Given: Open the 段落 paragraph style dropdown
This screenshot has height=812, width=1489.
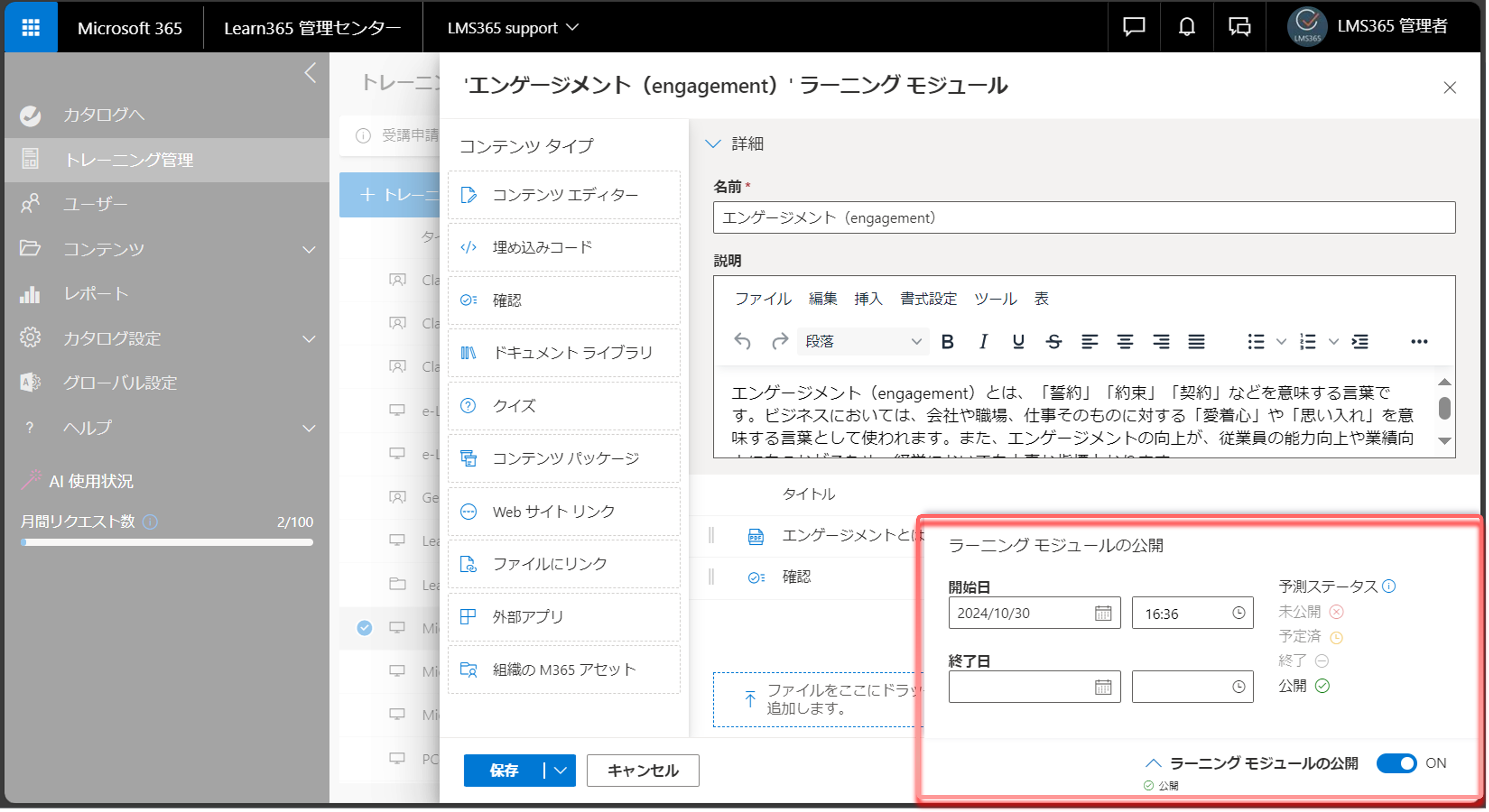Looking at the screenshot, I should (863, 342).
